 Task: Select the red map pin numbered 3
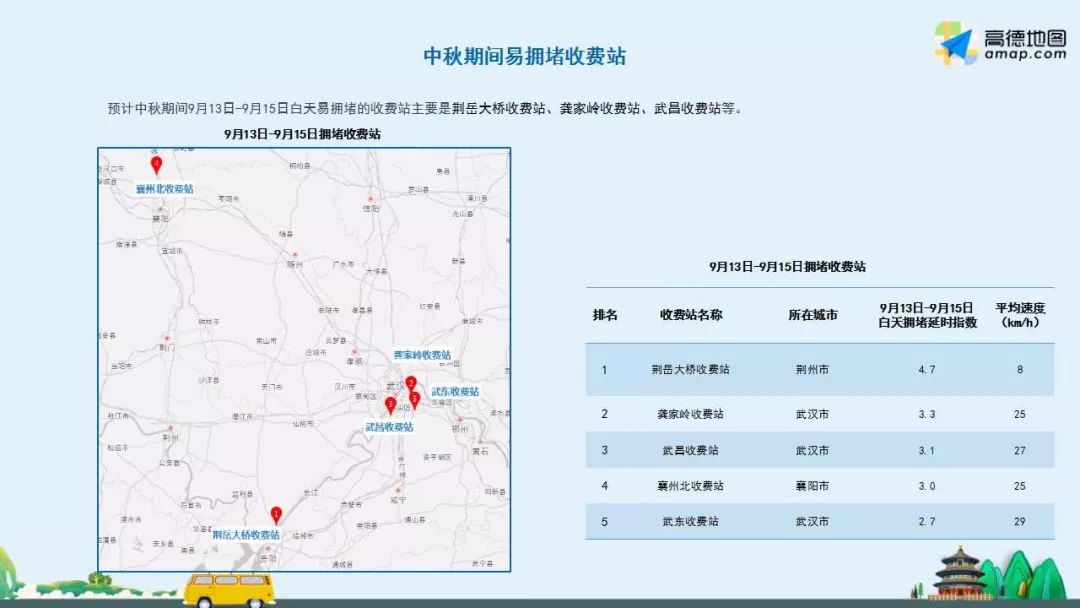tap(389, 404)
